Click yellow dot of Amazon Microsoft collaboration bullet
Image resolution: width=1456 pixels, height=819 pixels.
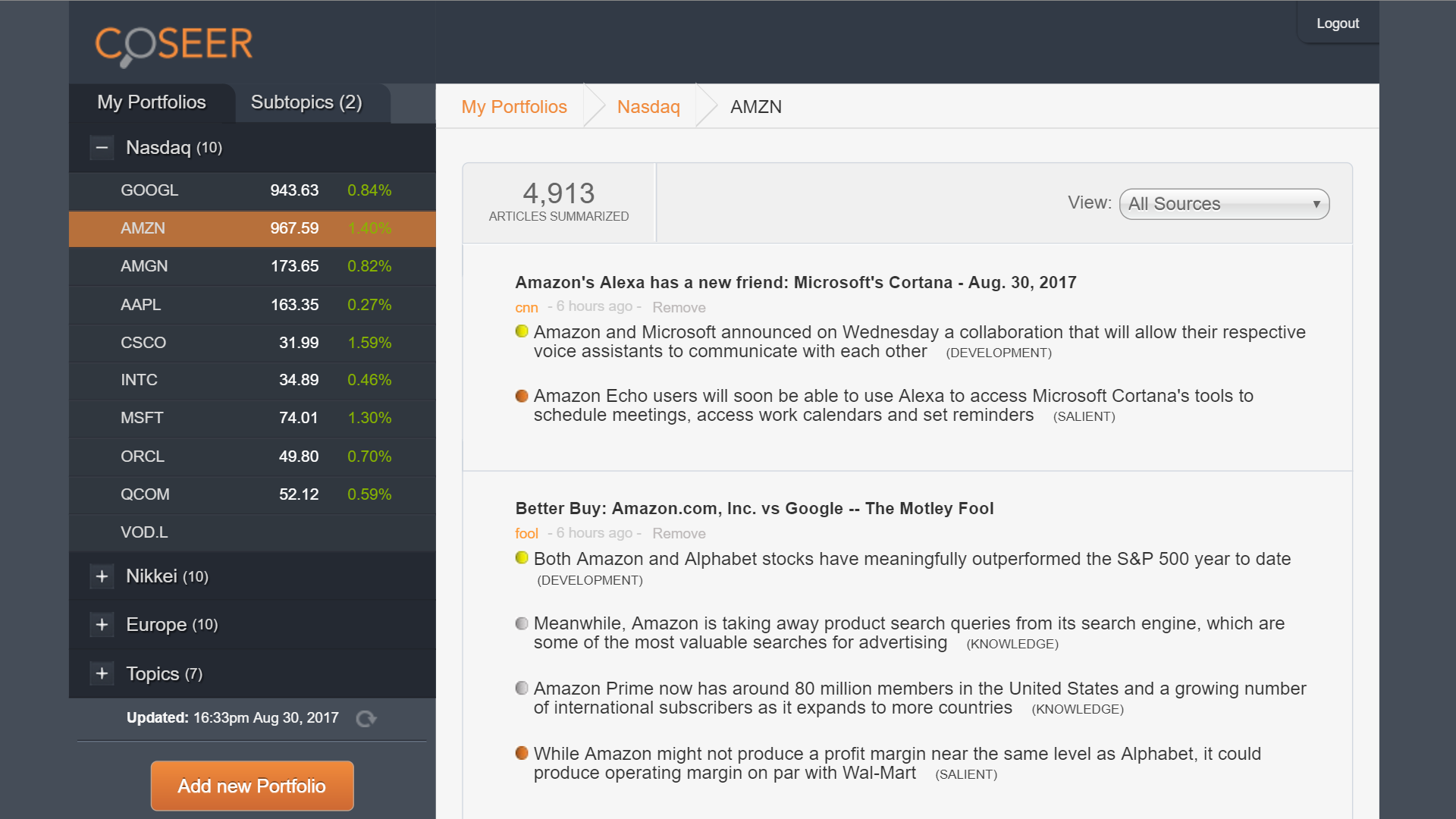(522, 331)
